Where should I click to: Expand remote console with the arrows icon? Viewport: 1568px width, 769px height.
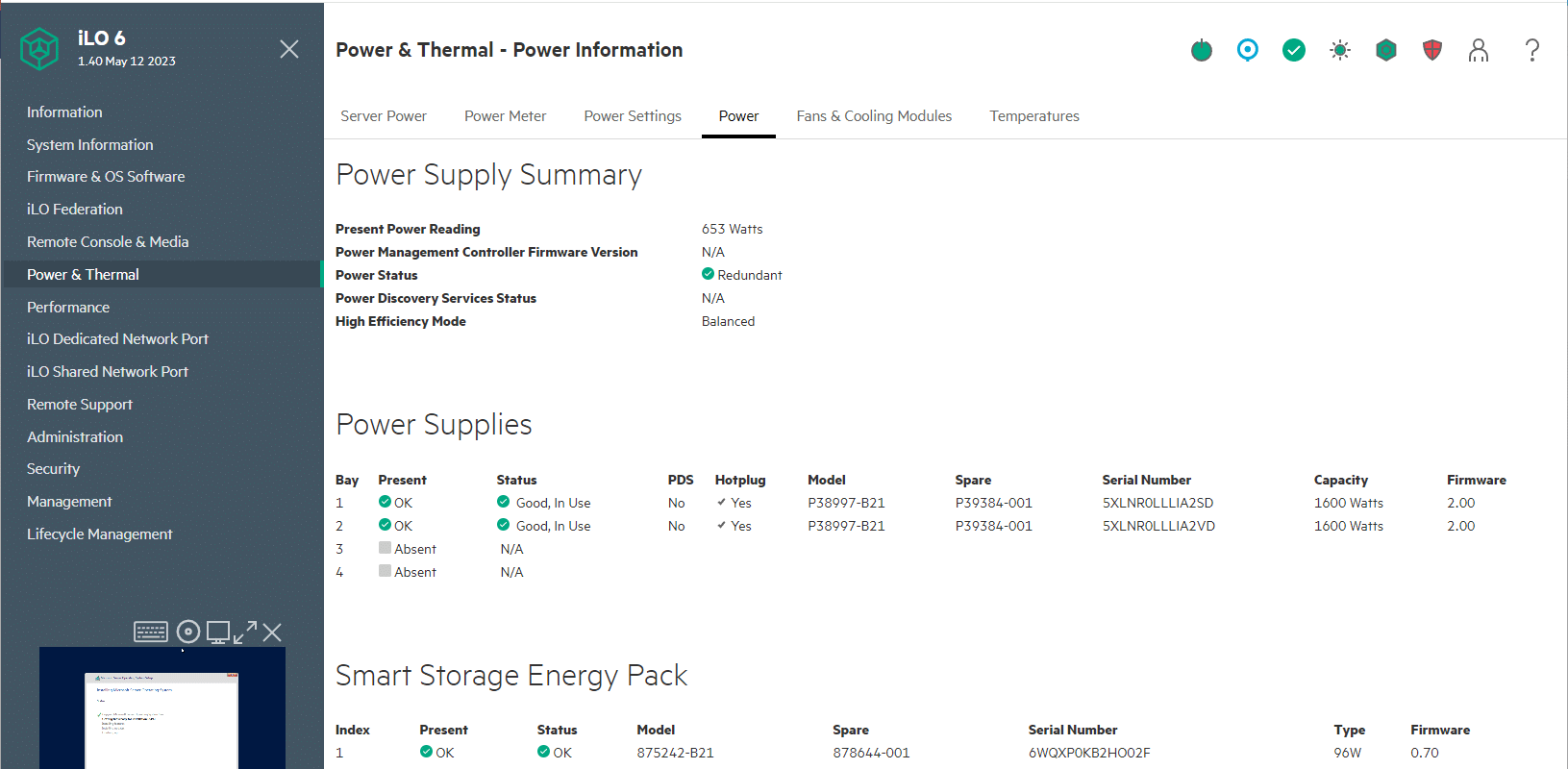245,632
